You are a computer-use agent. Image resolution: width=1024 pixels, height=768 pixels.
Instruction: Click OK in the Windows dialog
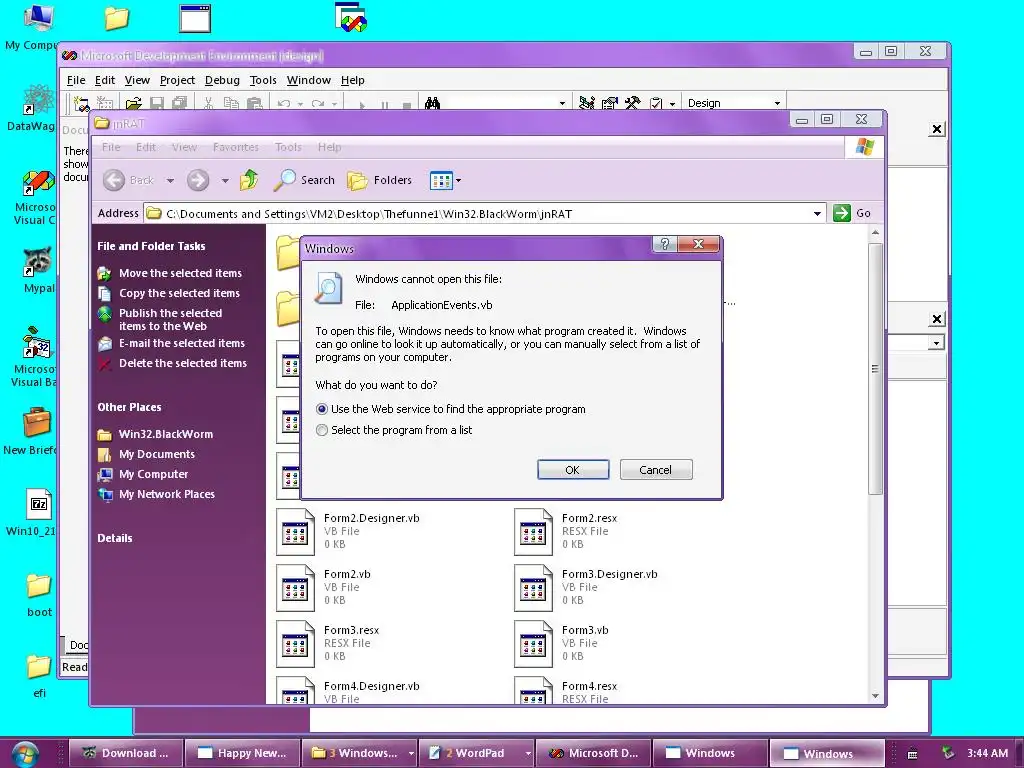pos(573,470)
